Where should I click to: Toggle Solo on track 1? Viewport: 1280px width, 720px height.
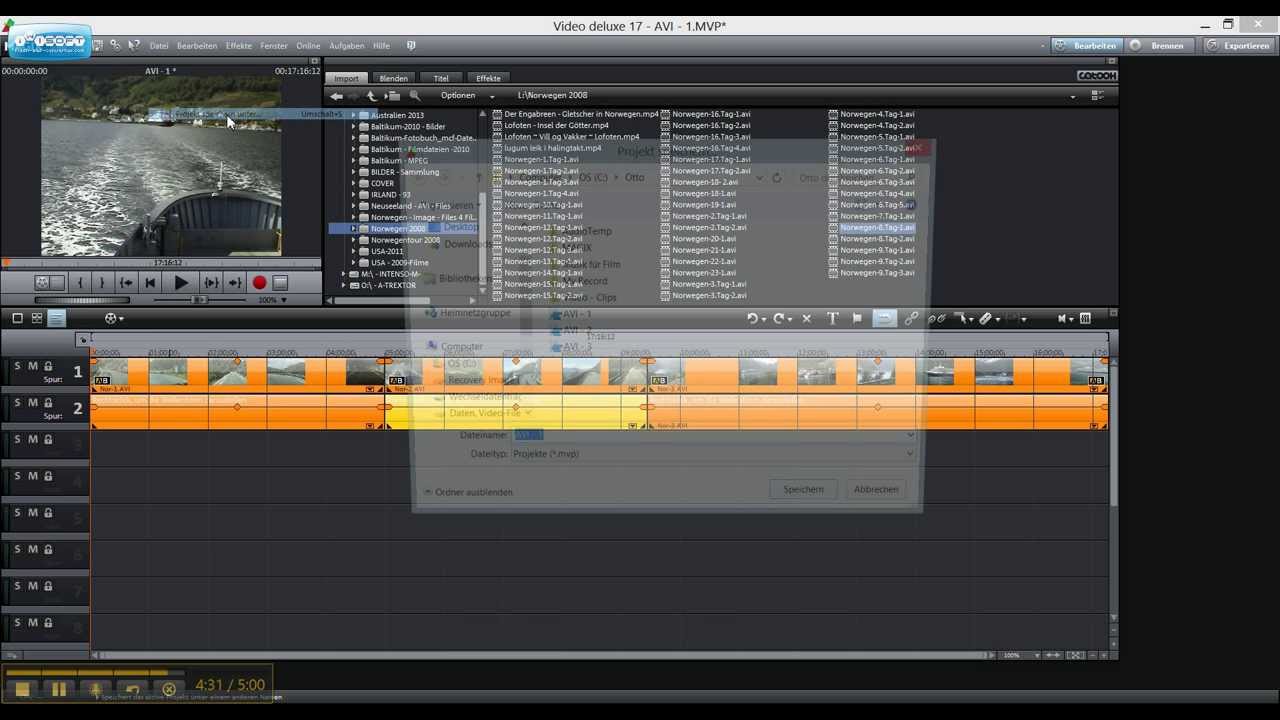[x=17, y=366]
